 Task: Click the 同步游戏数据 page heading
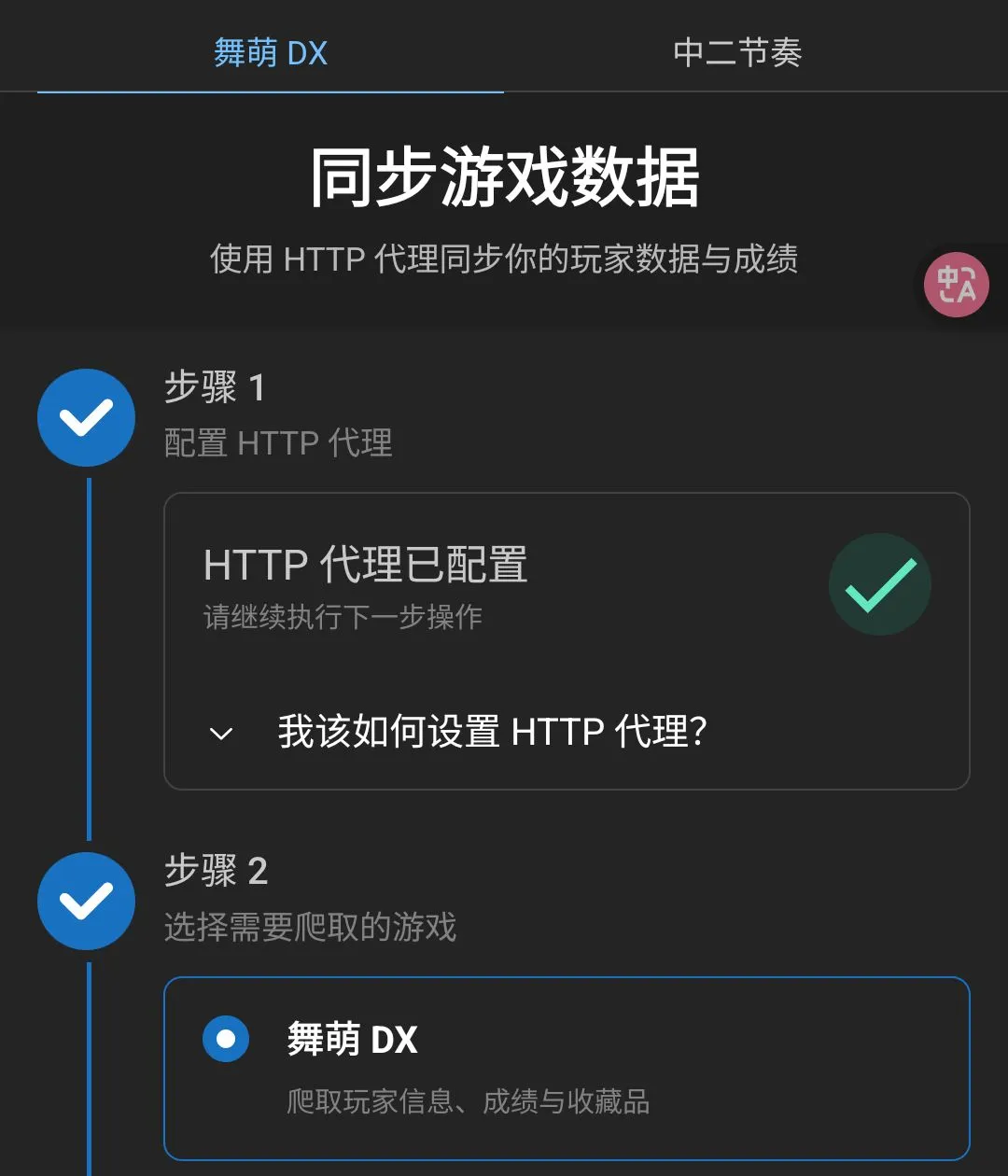pos(504,177)
